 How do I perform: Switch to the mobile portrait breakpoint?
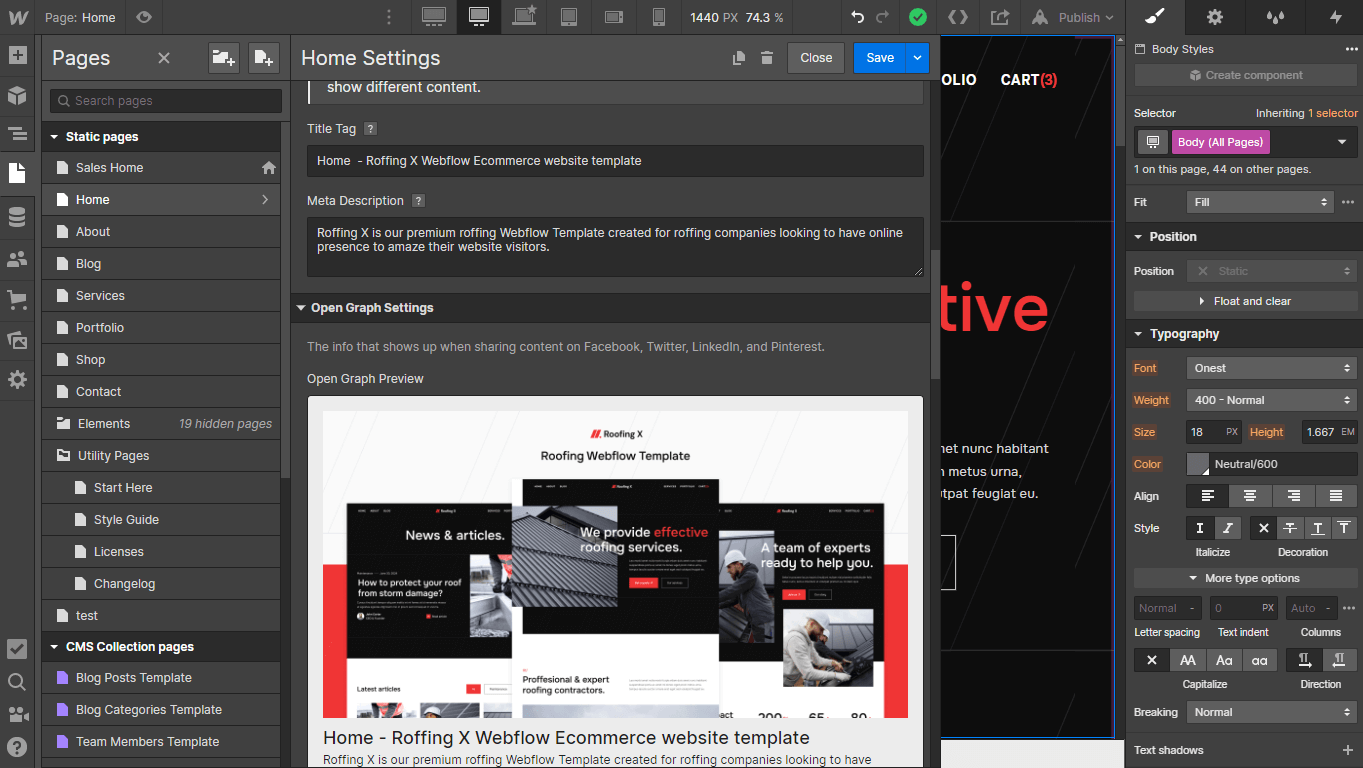[x=658, y=17]
